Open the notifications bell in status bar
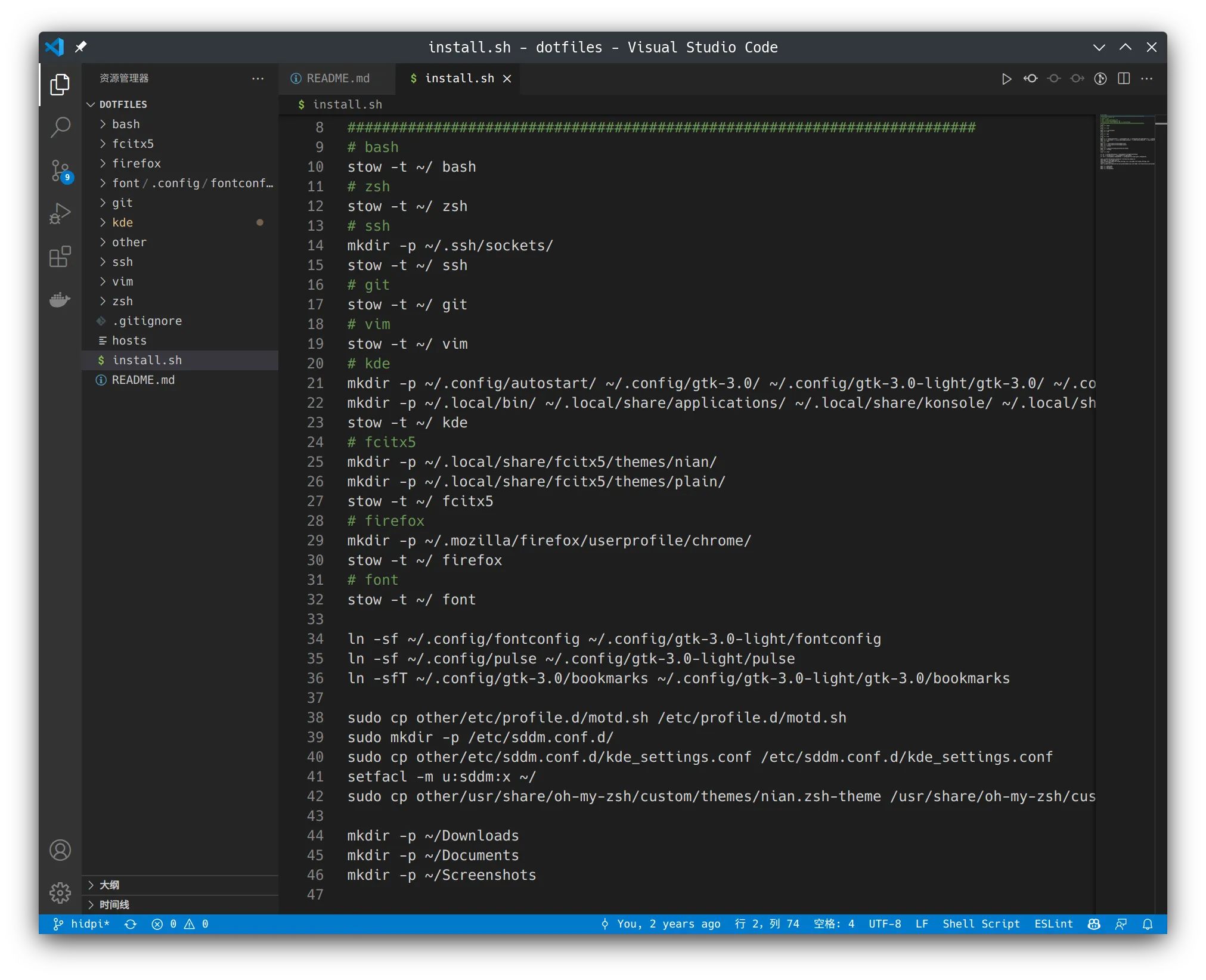 1148,924
